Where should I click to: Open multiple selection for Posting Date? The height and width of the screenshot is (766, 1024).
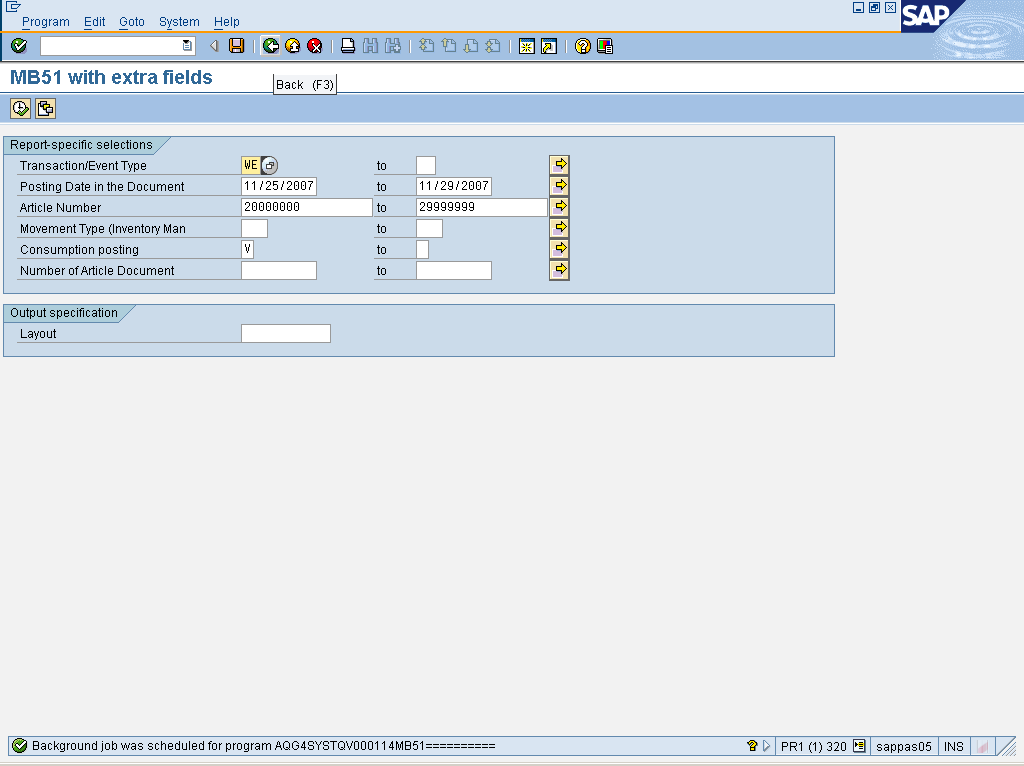pyautogui.click(x=560, y=186)
